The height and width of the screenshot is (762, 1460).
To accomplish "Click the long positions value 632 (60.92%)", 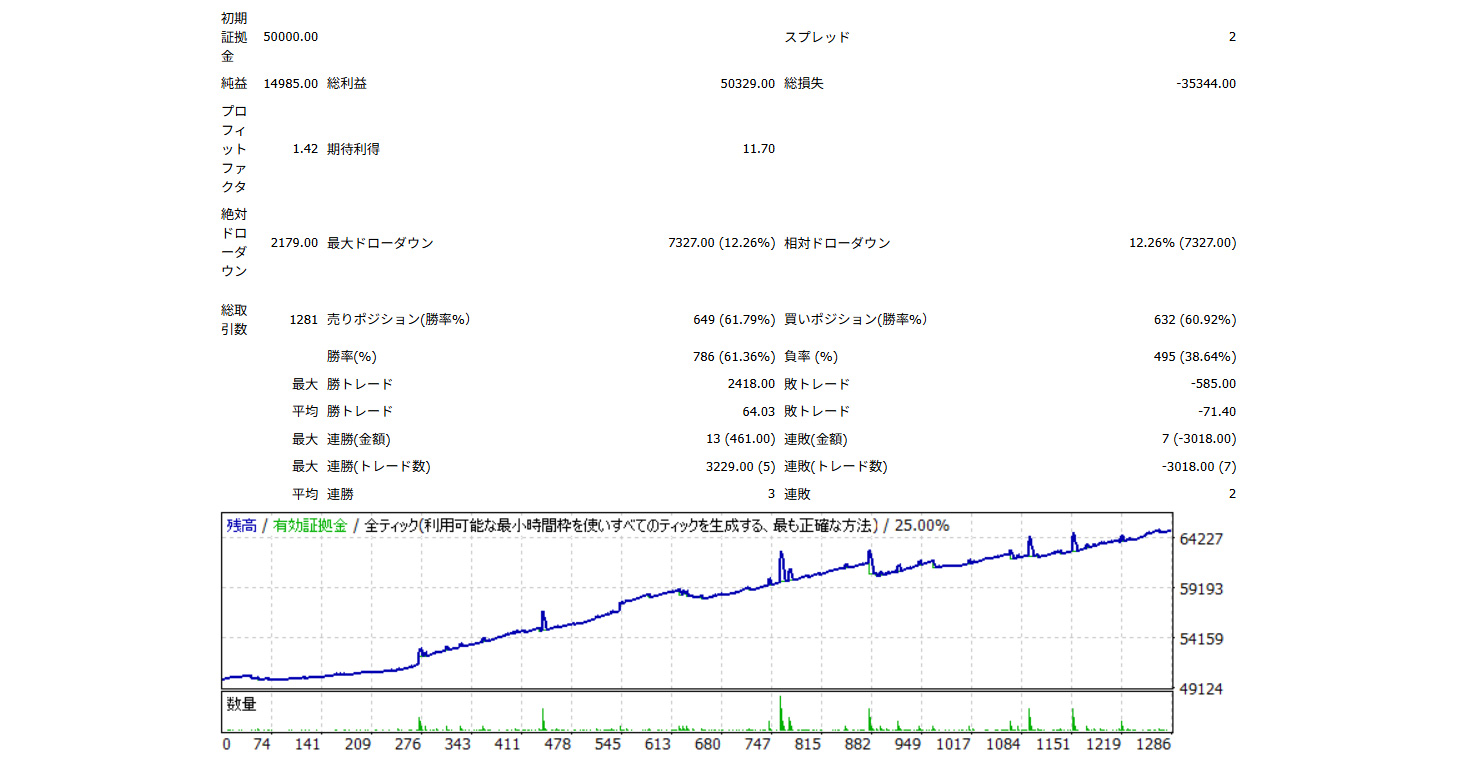I will click(1195, 320).
